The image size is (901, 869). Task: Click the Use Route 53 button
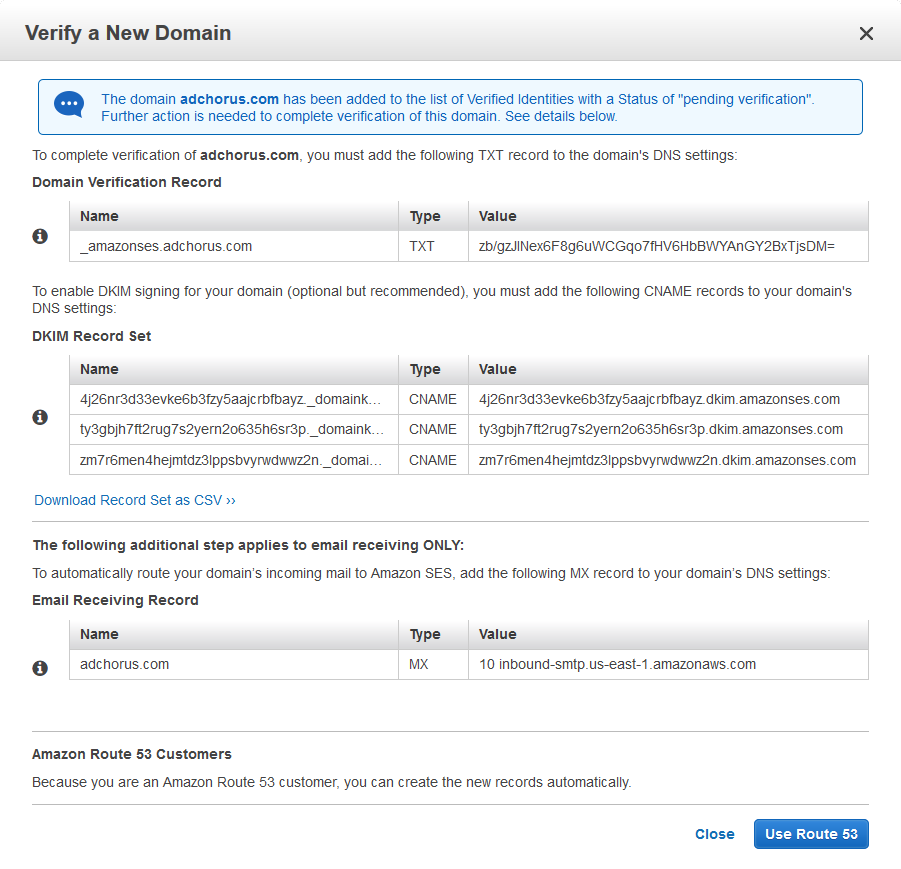tap(811, 834)
